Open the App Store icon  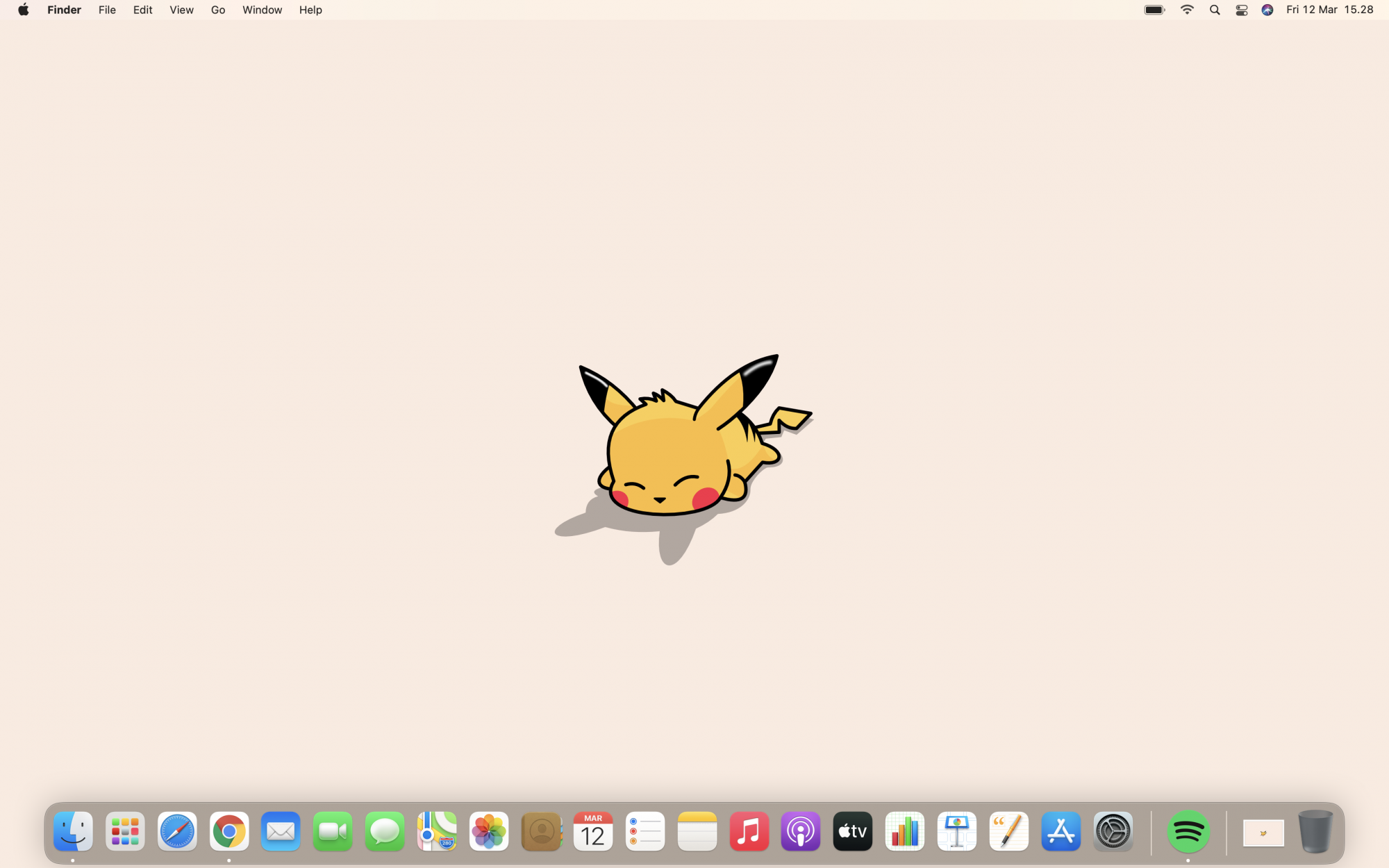coord(1061,831)
